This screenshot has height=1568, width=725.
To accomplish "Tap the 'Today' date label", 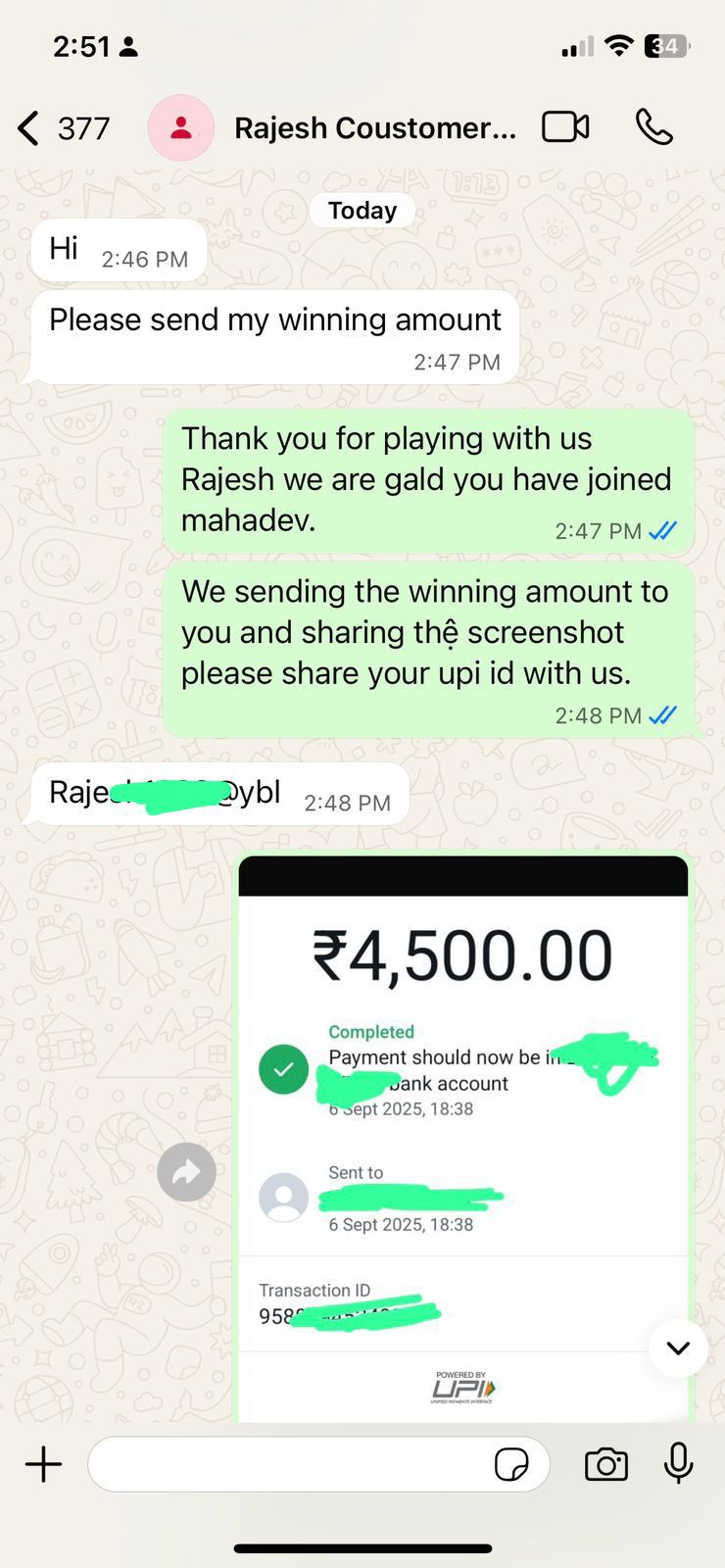I will (x=362, y=211).
